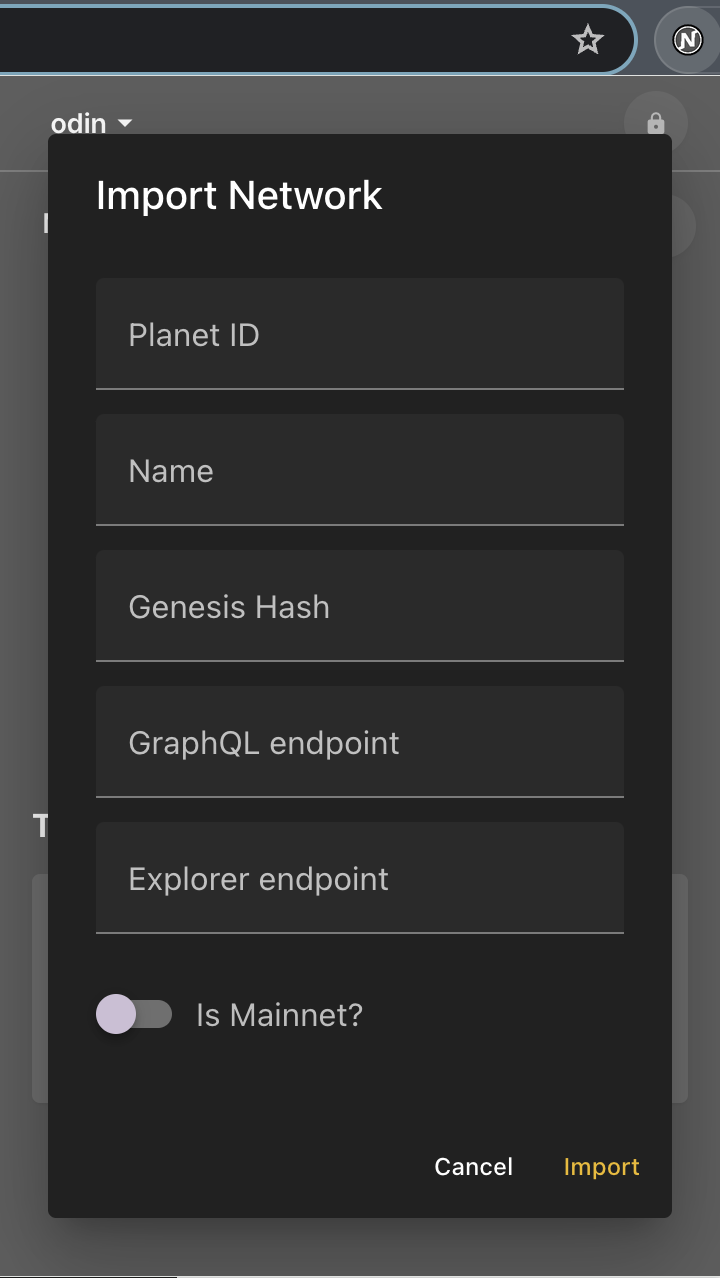
Task: Focus the Planet ID field
Action: (x=360, y=334)
